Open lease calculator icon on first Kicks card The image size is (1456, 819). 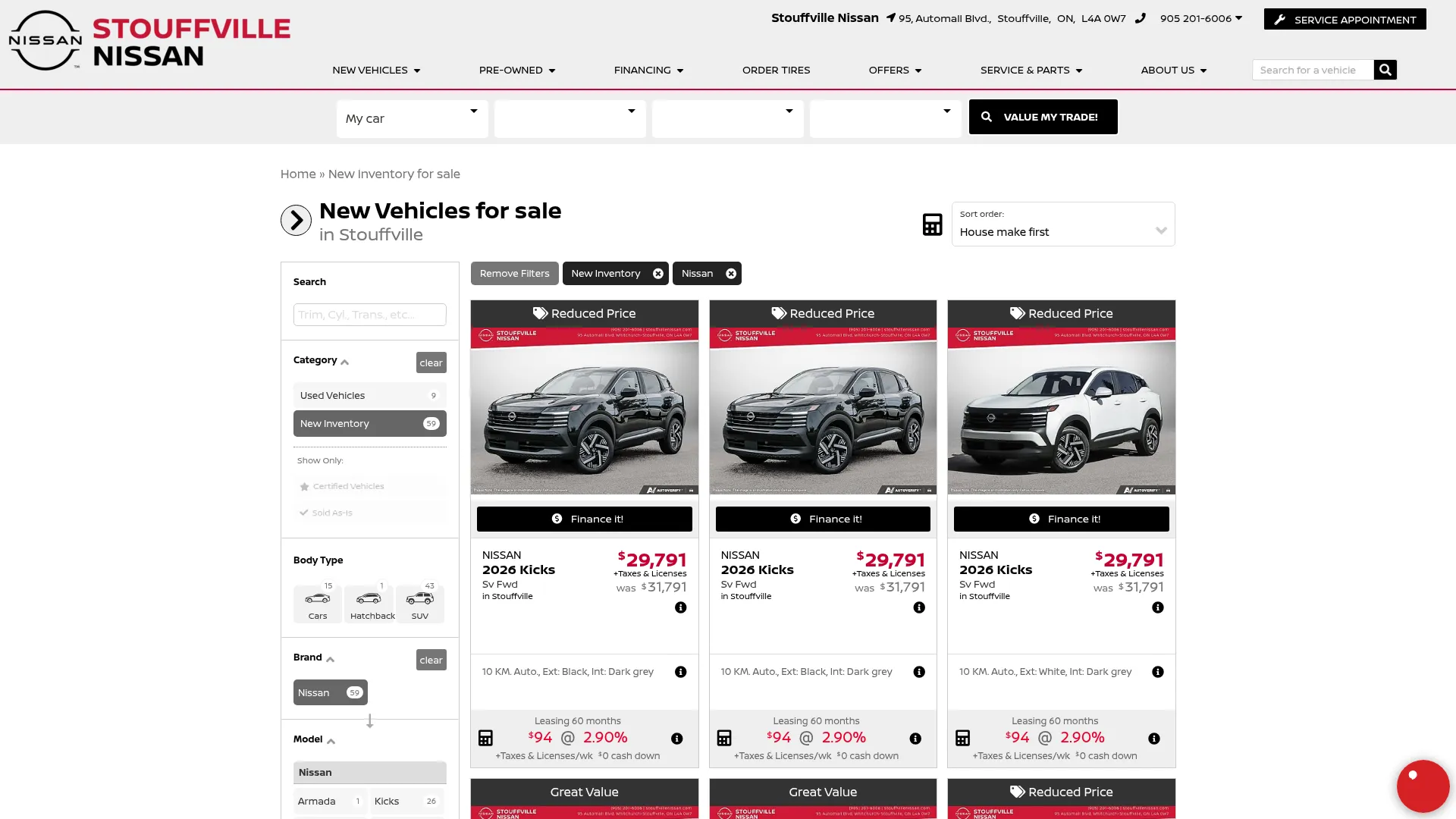485,738
